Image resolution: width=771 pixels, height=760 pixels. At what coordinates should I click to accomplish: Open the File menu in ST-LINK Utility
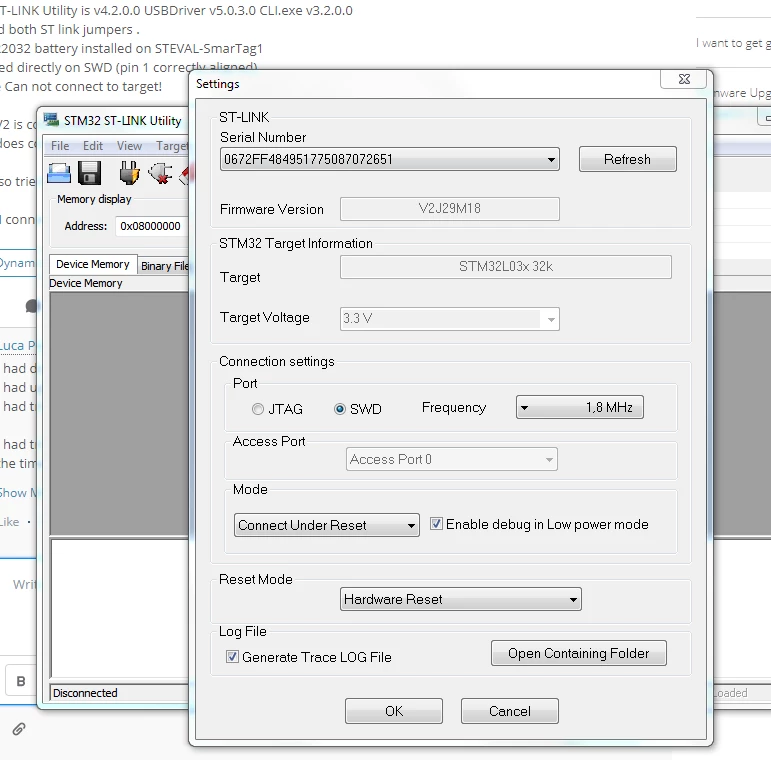click(60, 146)
